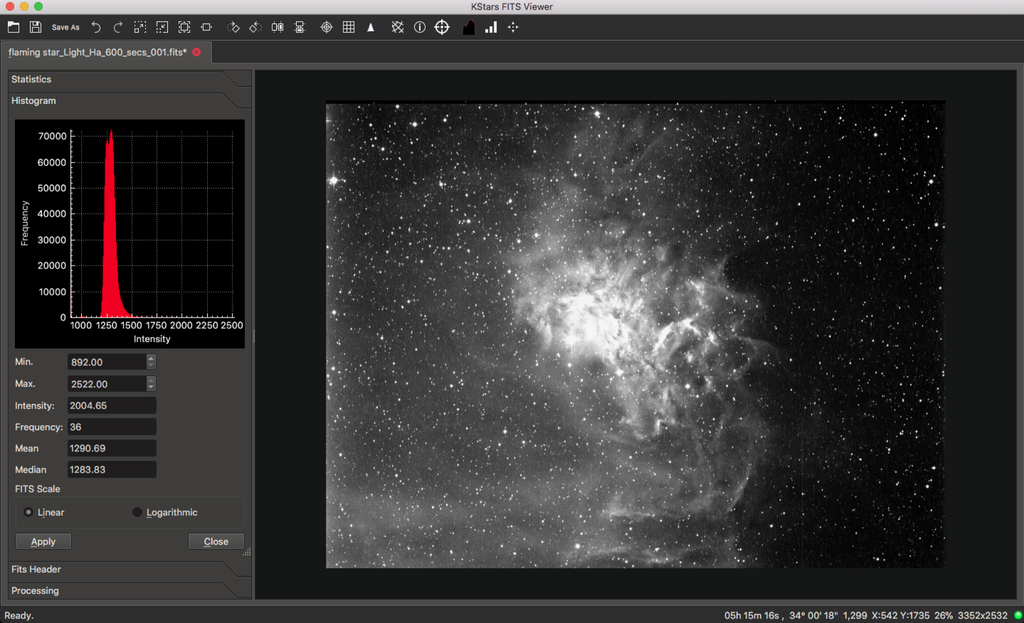Toggle the telescope location marker icon

[370, 27]
